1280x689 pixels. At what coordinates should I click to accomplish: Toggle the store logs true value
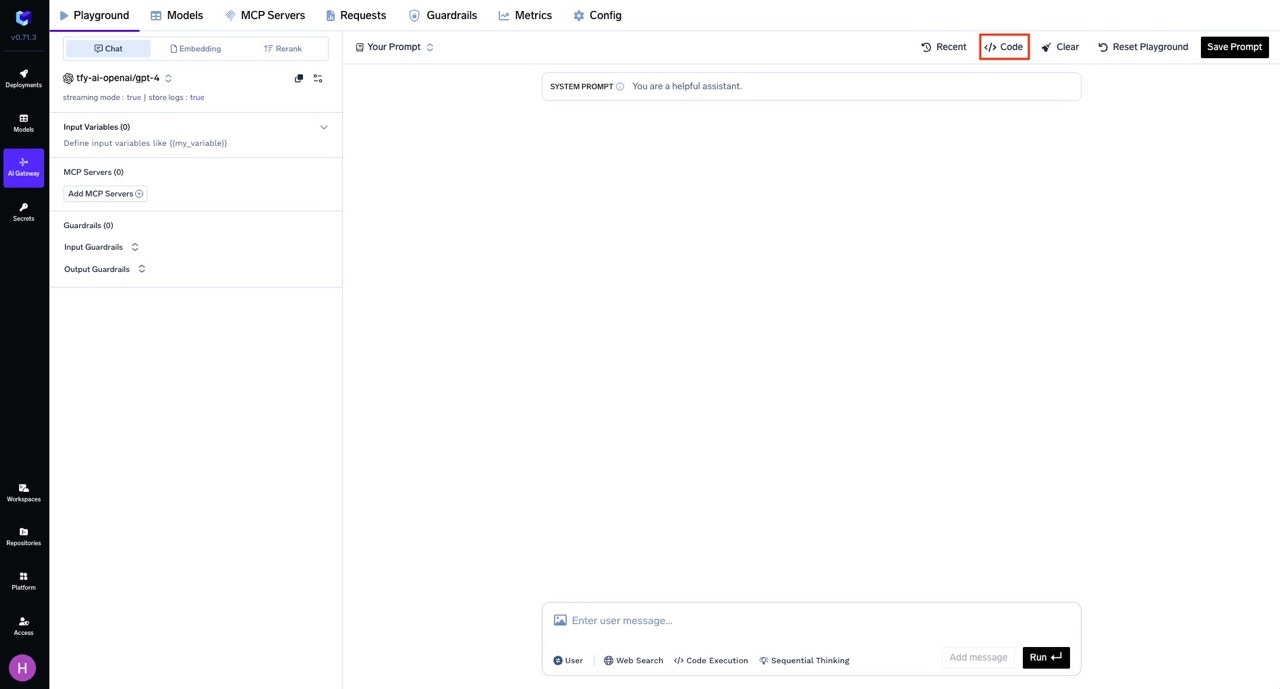[197, 98]
